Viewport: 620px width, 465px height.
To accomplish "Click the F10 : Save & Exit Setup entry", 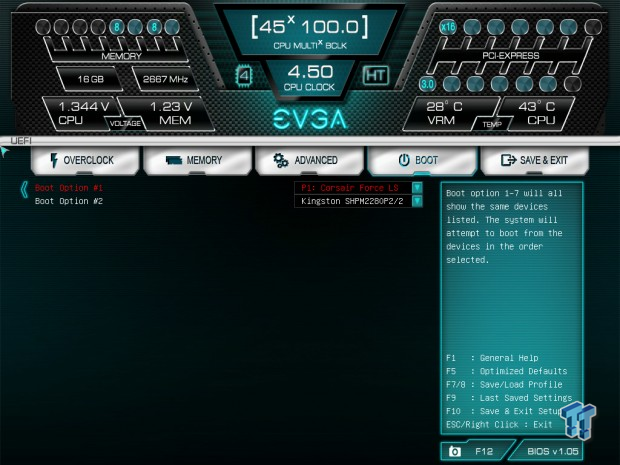I will pos(504,411).
